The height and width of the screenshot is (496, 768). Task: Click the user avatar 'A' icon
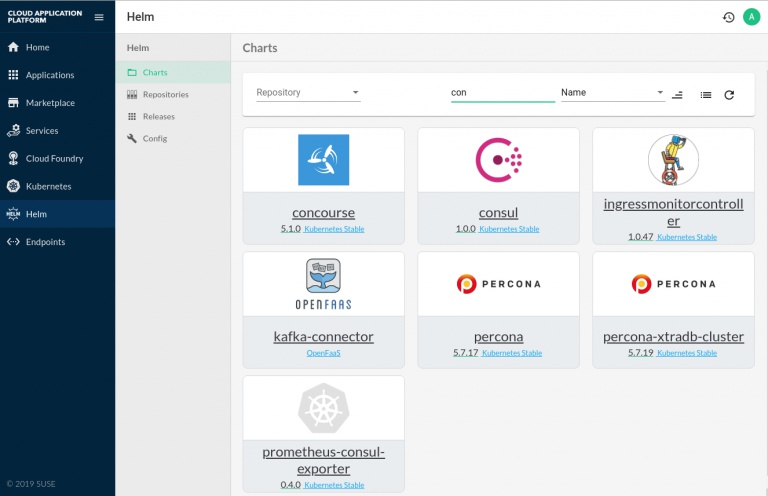pos(751,17)
